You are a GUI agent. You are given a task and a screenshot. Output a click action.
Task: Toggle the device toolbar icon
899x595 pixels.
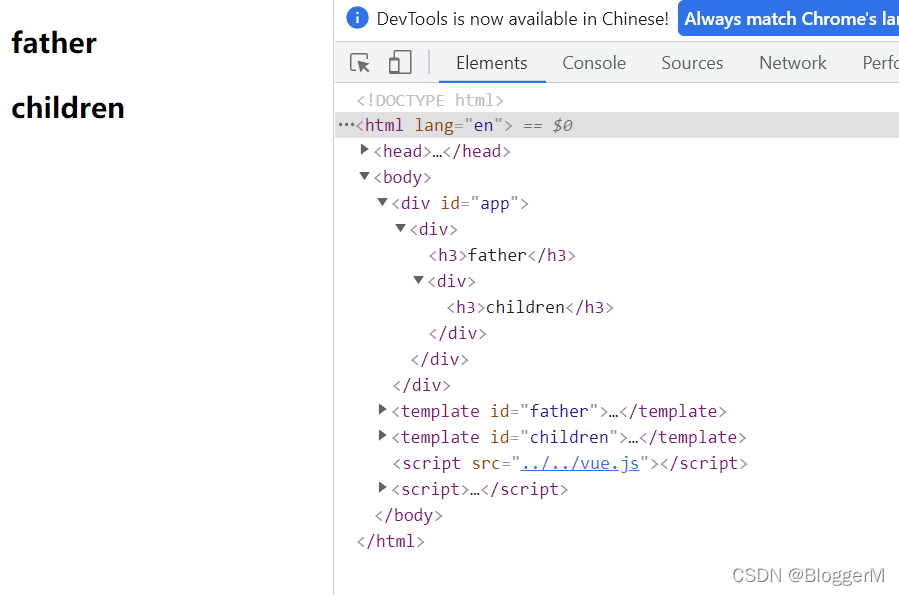click(x=400, y=62)
